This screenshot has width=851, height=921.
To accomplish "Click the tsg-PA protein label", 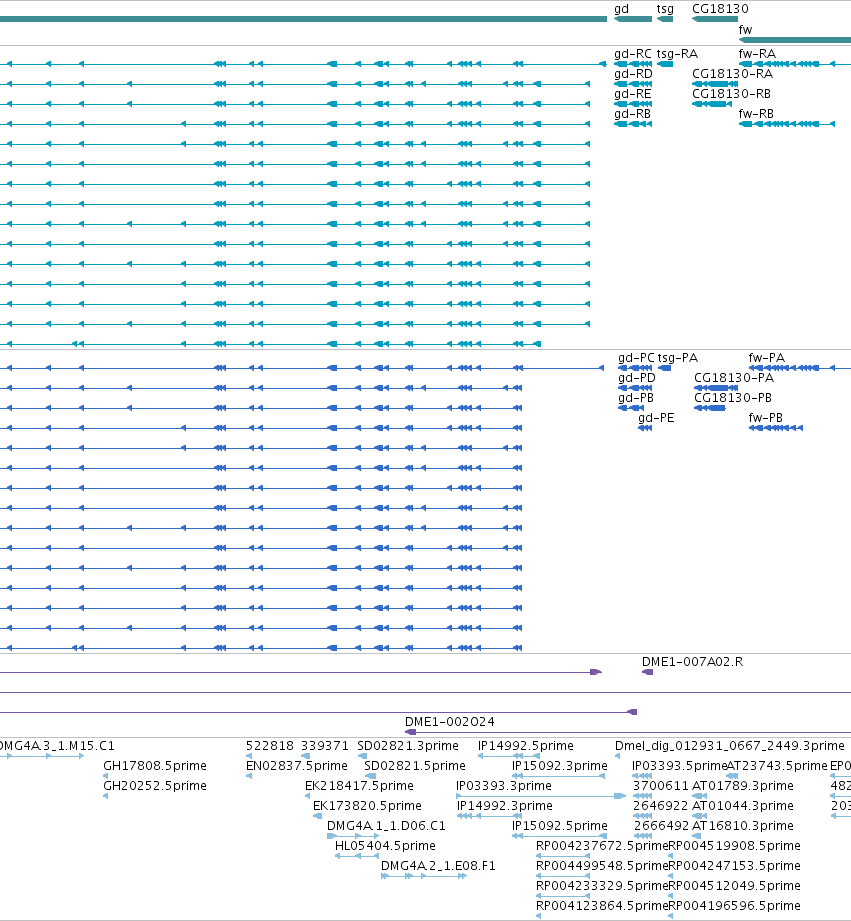I will [x=678, y=358].
